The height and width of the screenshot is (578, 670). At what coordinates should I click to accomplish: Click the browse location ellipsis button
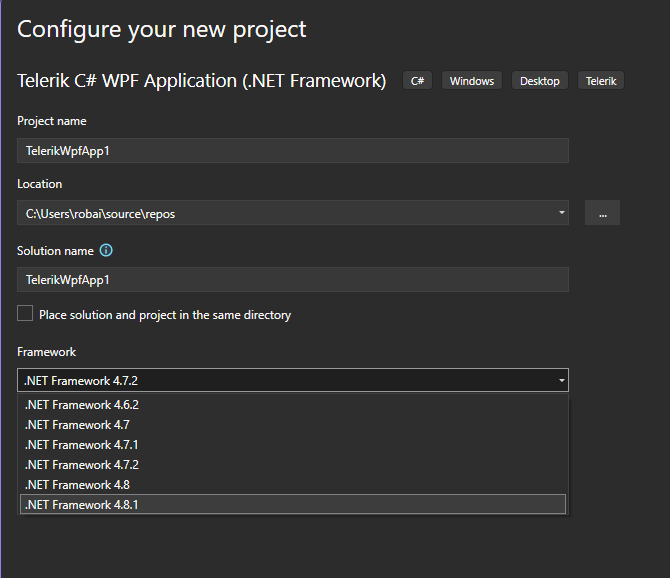point(602,213)
